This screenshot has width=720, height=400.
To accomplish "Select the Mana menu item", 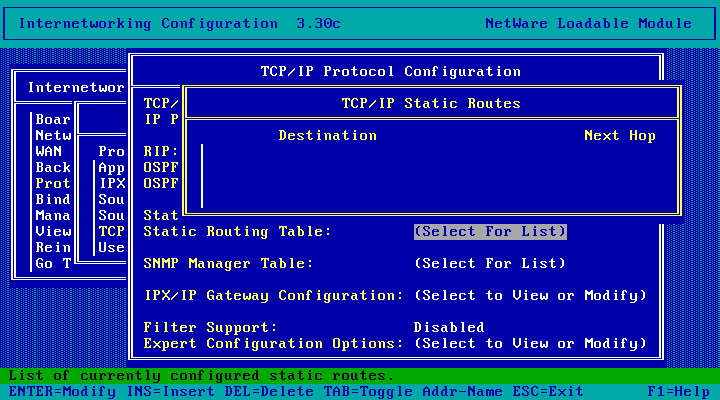I will [53, 216].
